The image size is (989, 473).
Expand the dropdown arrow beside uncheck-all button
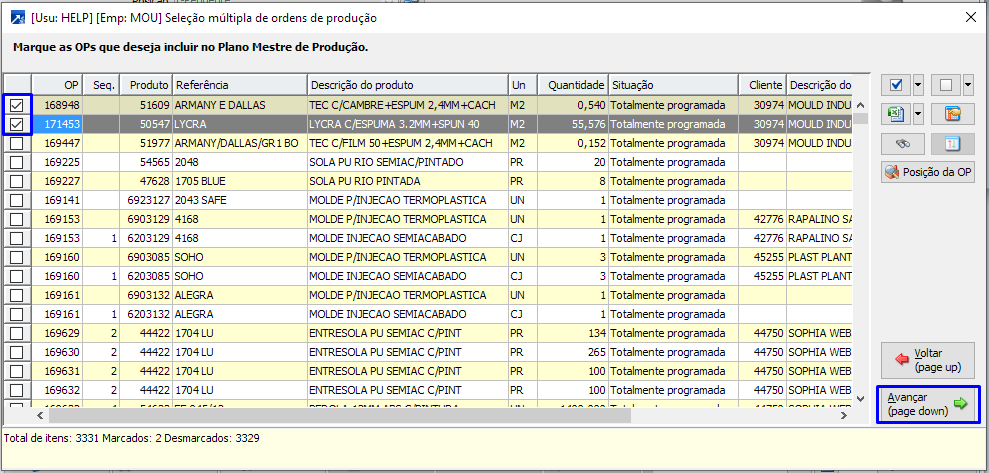(967, 85)
